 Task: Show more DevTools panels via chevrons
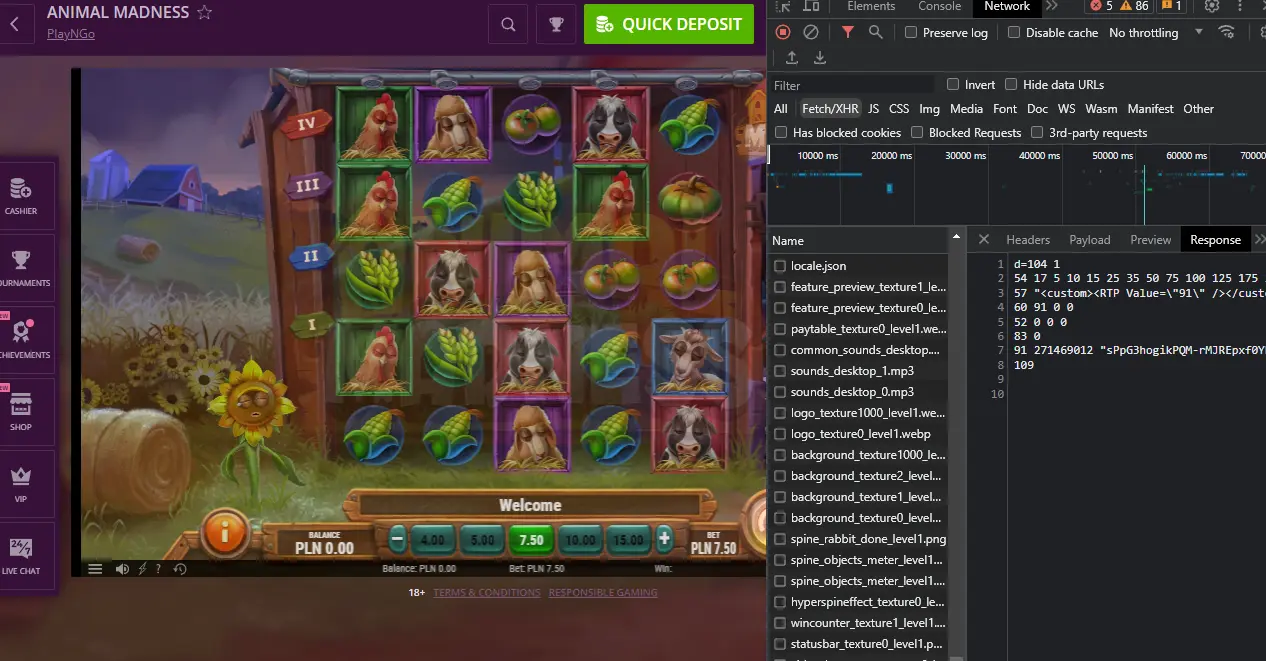tap(1051, 6)
